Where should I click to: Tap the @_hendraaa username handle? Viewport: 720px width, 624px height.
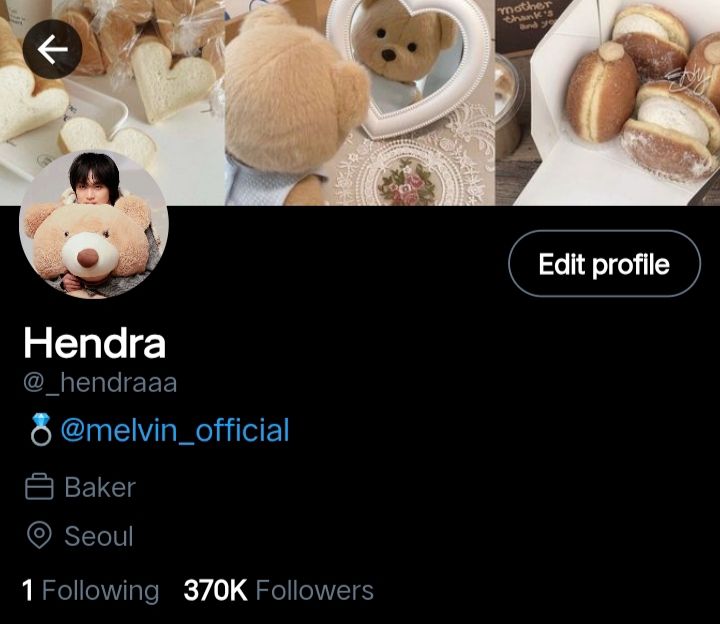pos(100,383)
